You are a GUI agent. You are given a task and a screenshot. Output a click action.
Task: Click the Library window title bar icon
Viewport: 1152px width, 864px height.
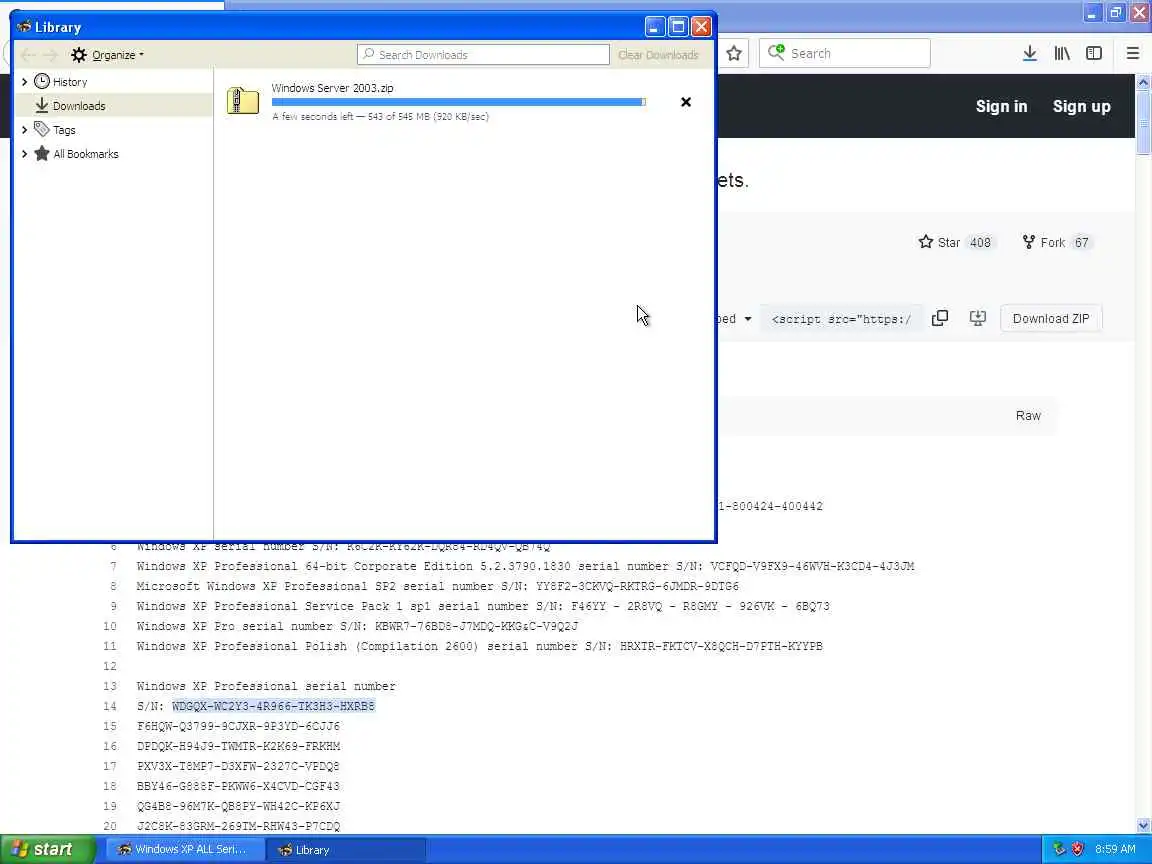pyautogui.click(x=24, y=26)
